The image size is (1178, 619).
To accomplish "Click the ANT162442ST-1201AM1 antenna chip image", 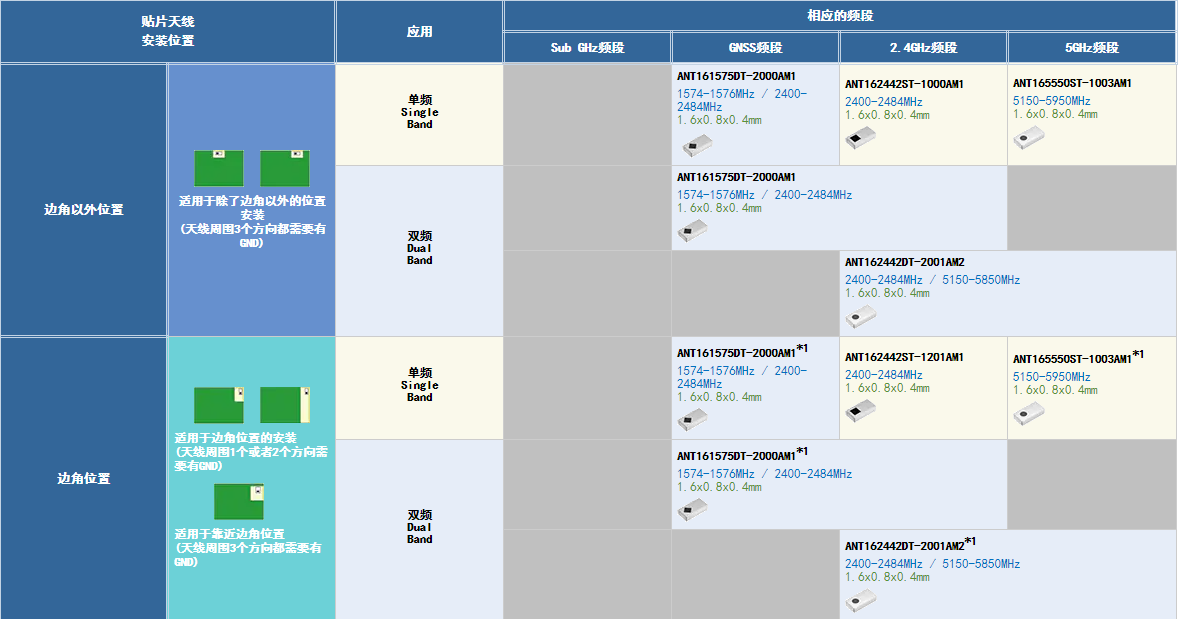I will (860, 411).
